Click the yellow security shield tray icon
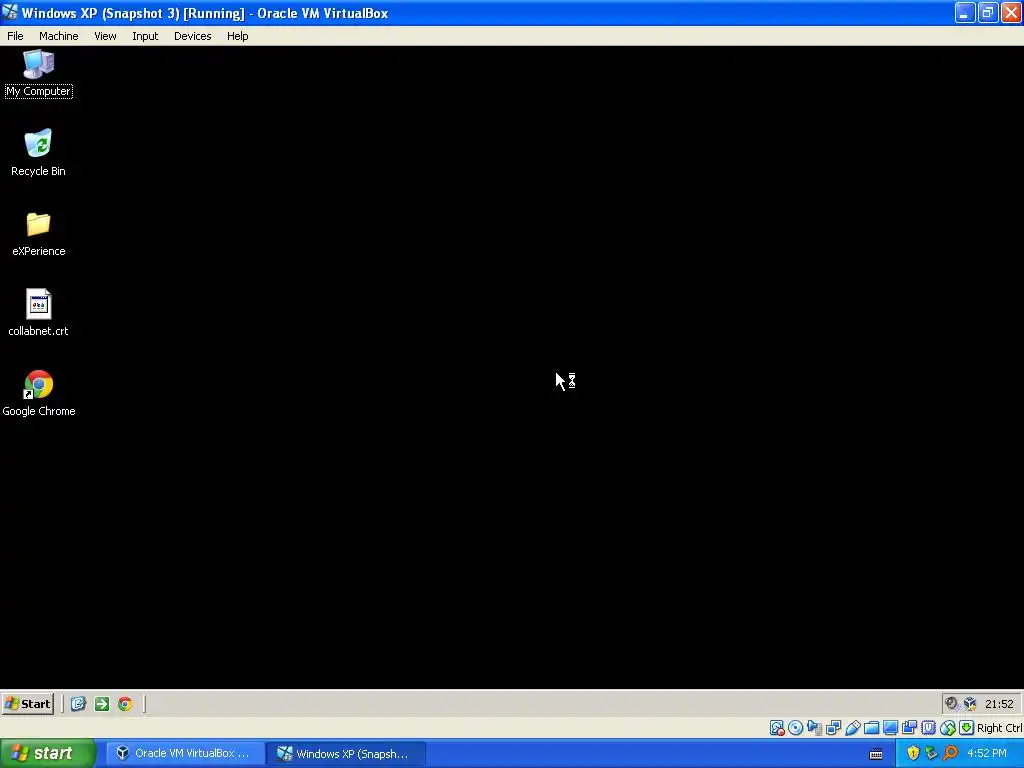 tap(913, 754)
